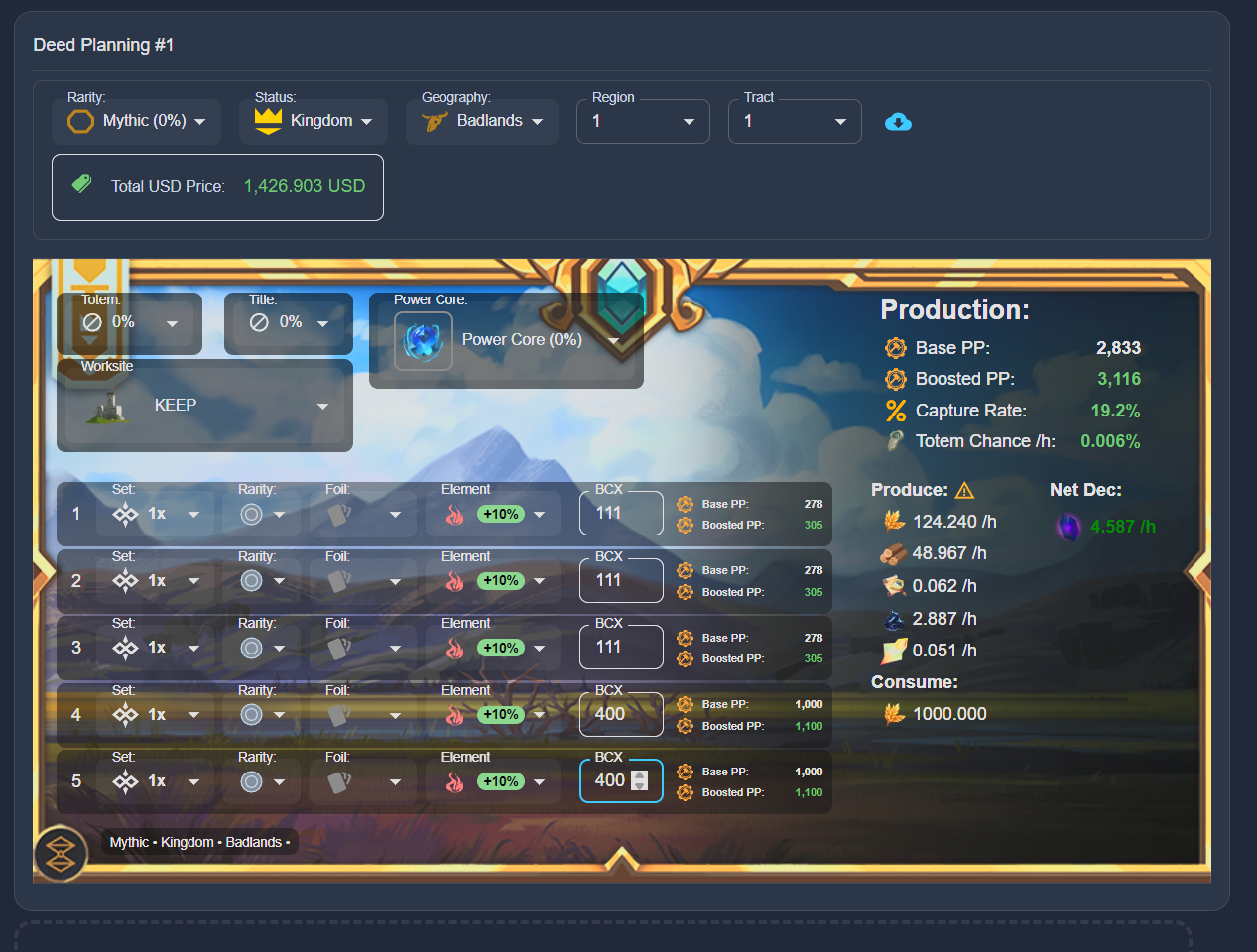The height and width of the screenshot is (952, 1257).
Task: Click the Net Dec purple DEC icon
Action: 1068,527
